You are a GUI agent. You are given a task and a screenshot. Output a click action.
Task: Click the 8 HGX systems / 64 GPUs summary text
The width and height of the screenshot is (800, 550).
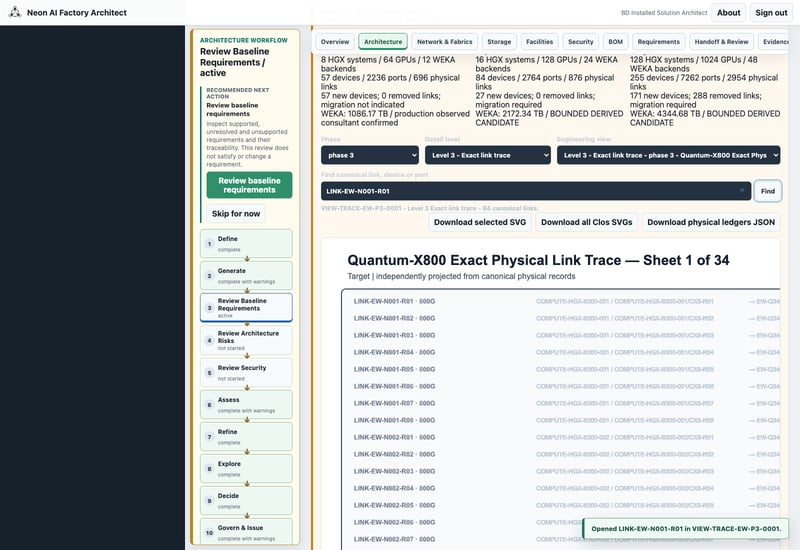click(388, 64)
